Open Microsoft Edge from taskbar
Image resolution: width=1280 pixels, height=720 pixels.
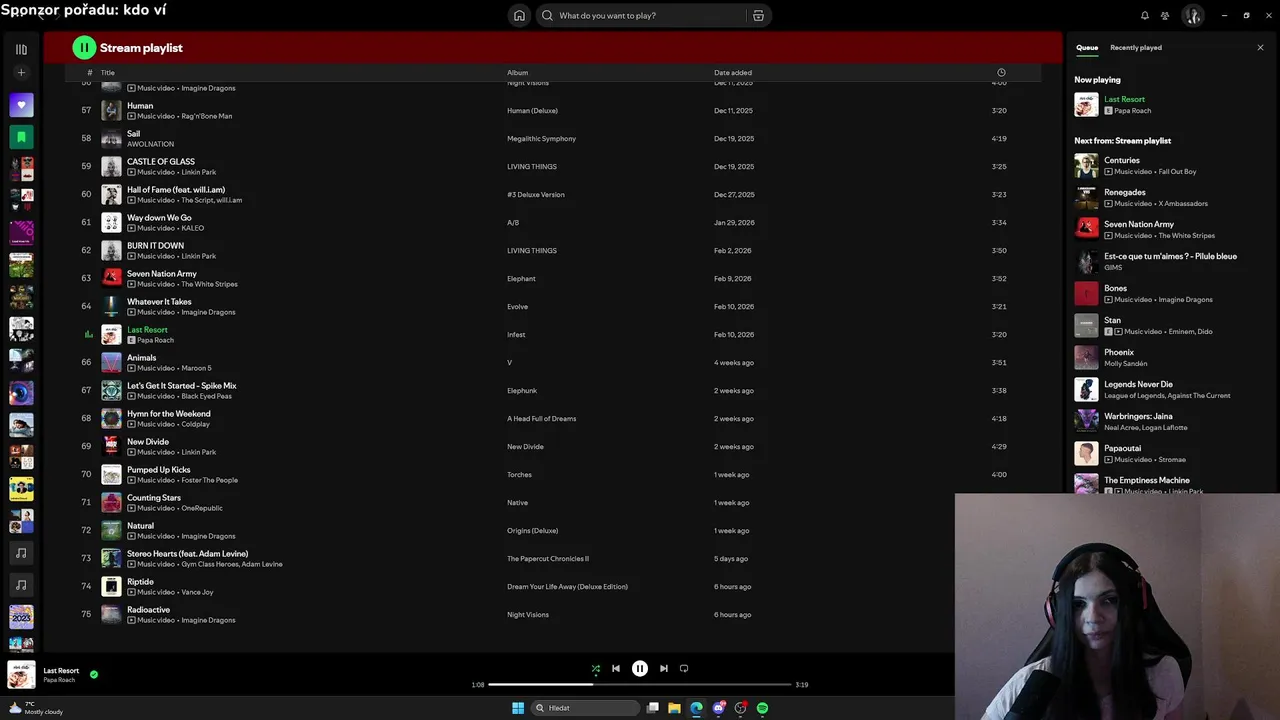697,708
